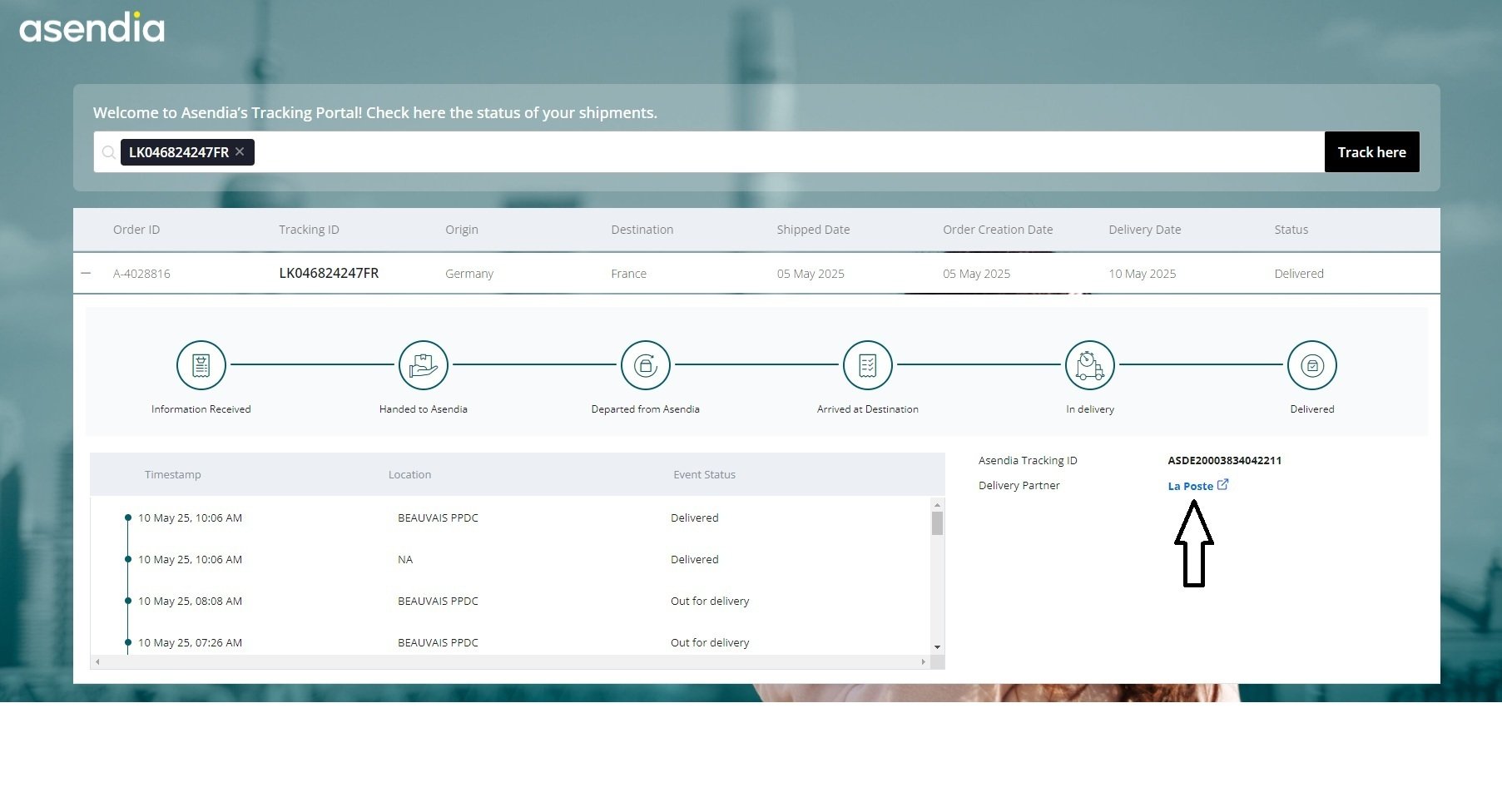Click the Arrived at Destination icon
The width and height of the screenshot is (1502, 812).
pos(867,365)
